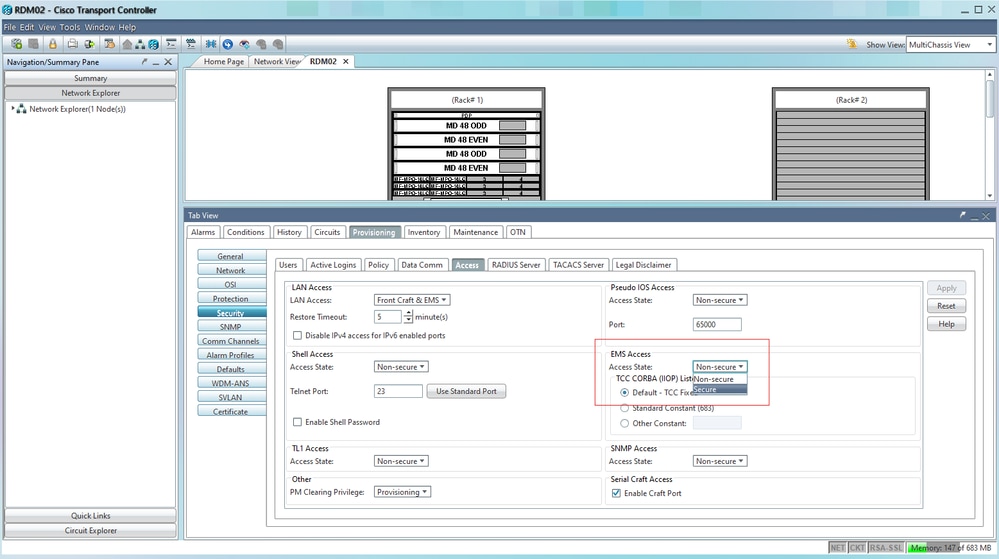999x559 pixels.
Task: Open the SNMP Access state dropdown
Action: 720,461
